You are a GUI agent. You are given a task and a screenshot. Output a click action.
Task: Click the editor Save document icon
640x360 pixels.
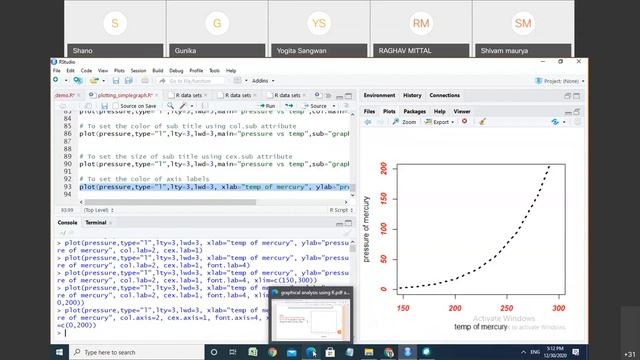click(x=104, y=106)
